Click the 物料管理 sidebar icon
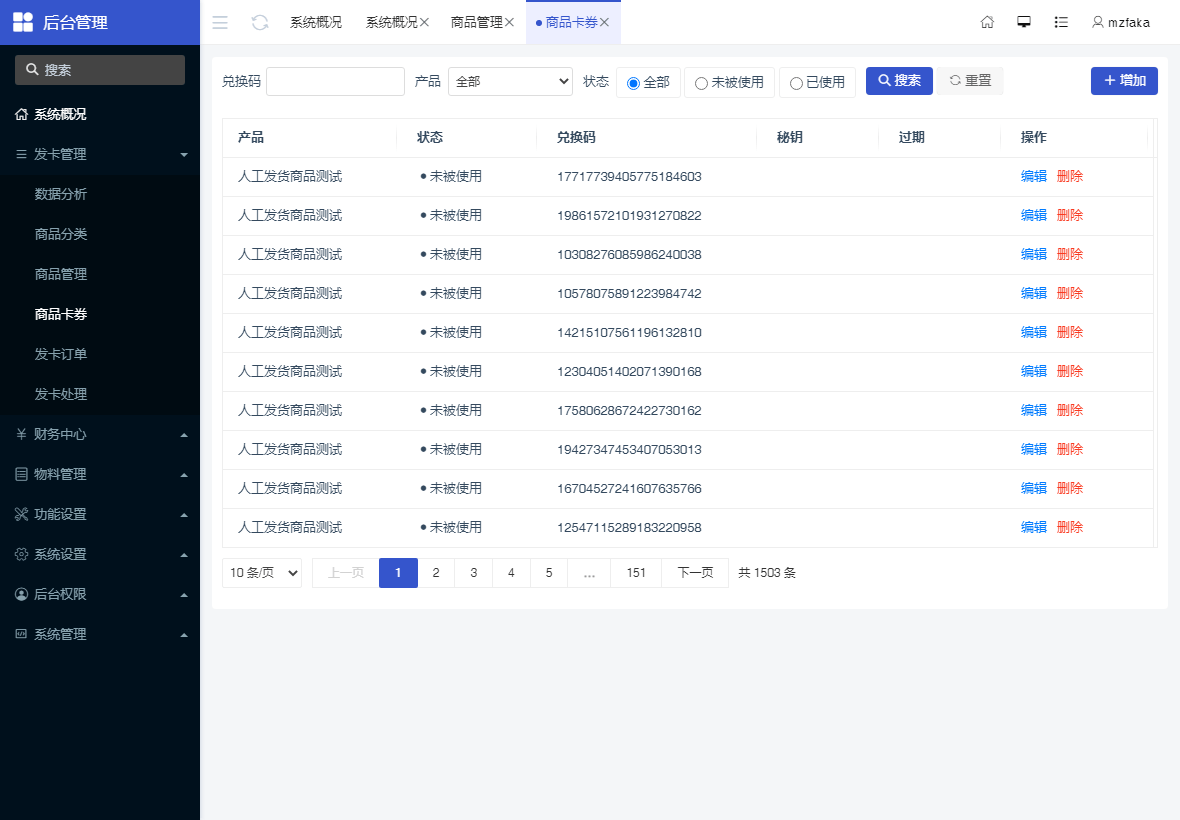This screenshot has width=1180, height=820. tap(21, 474)
